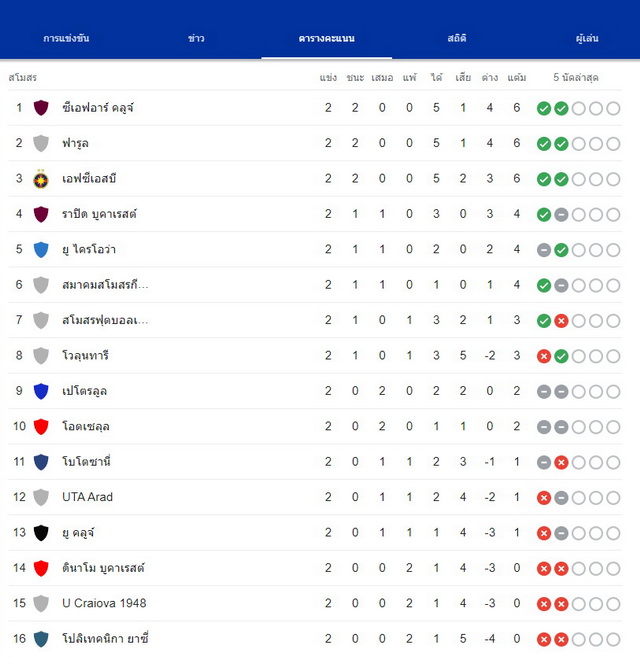This screenshot has width=640, height=664.
Task: Click Petrolul dark blue shield badge
Action: (41, 391)
